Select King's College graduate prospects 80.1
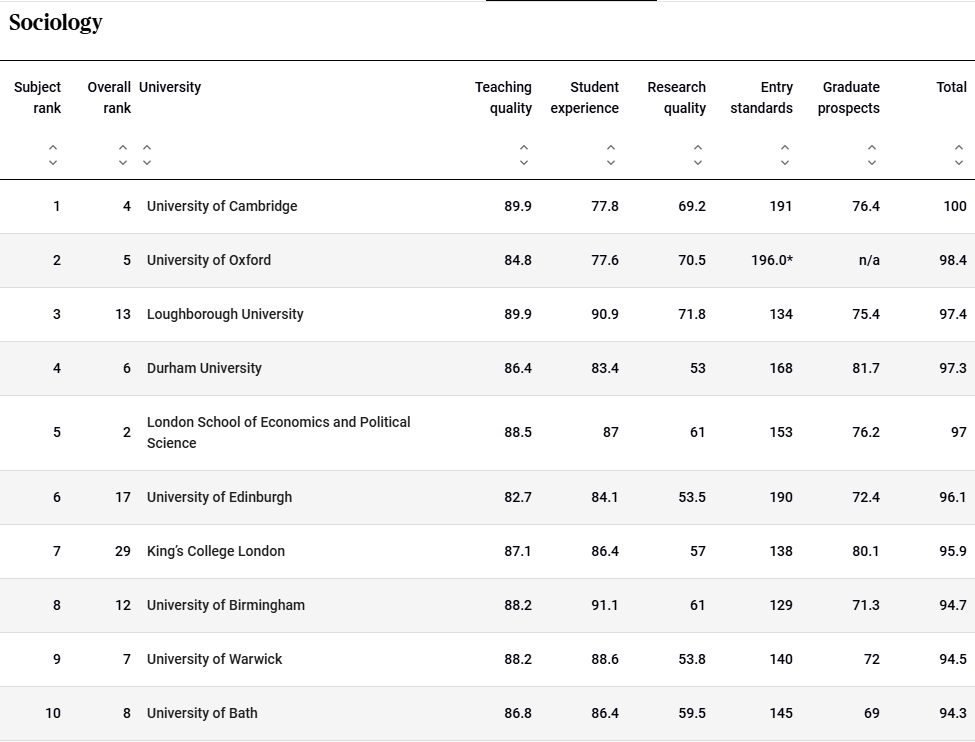Image resolution: width=975 pixels, height=742 pixels. (x=866, y=551)
